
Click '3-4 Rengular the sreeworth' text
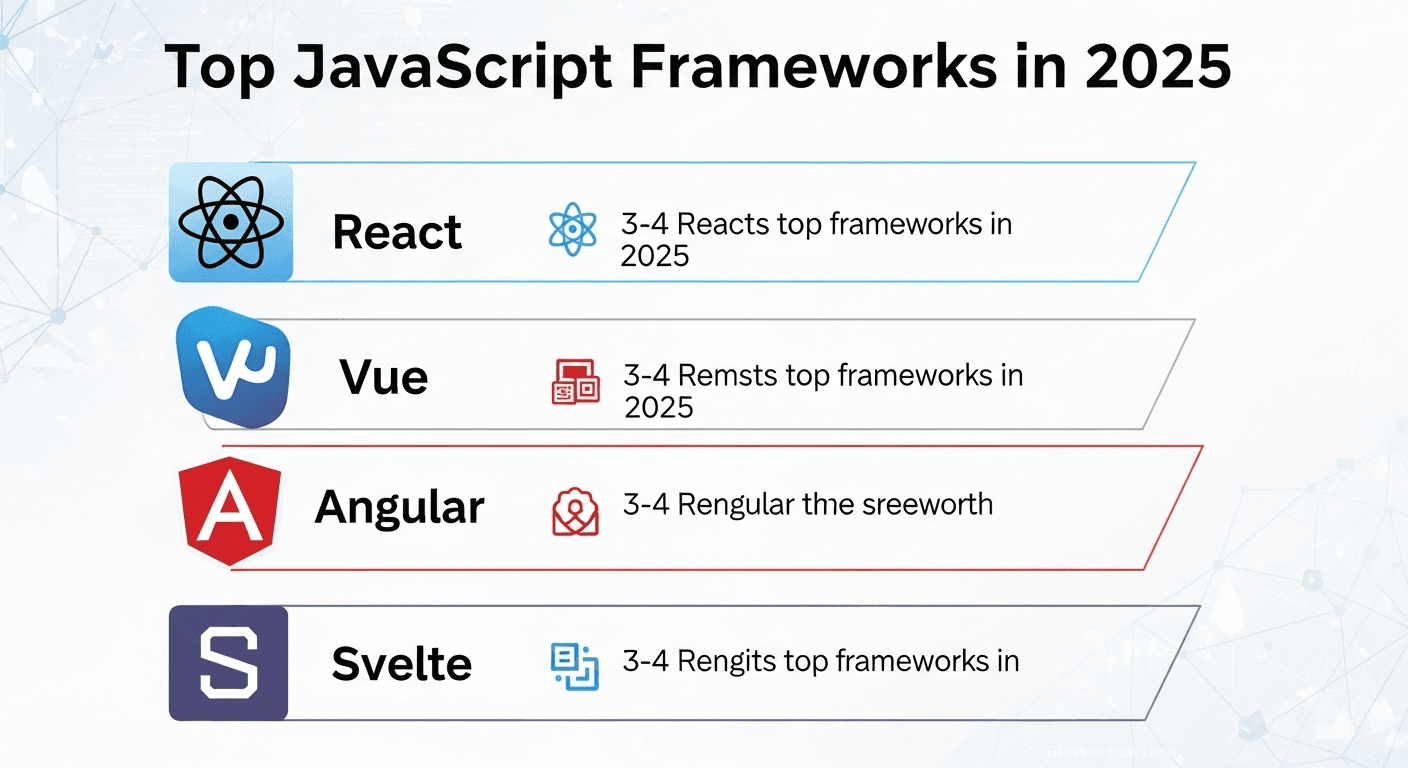pyautogui.click(x=807, y=504)
